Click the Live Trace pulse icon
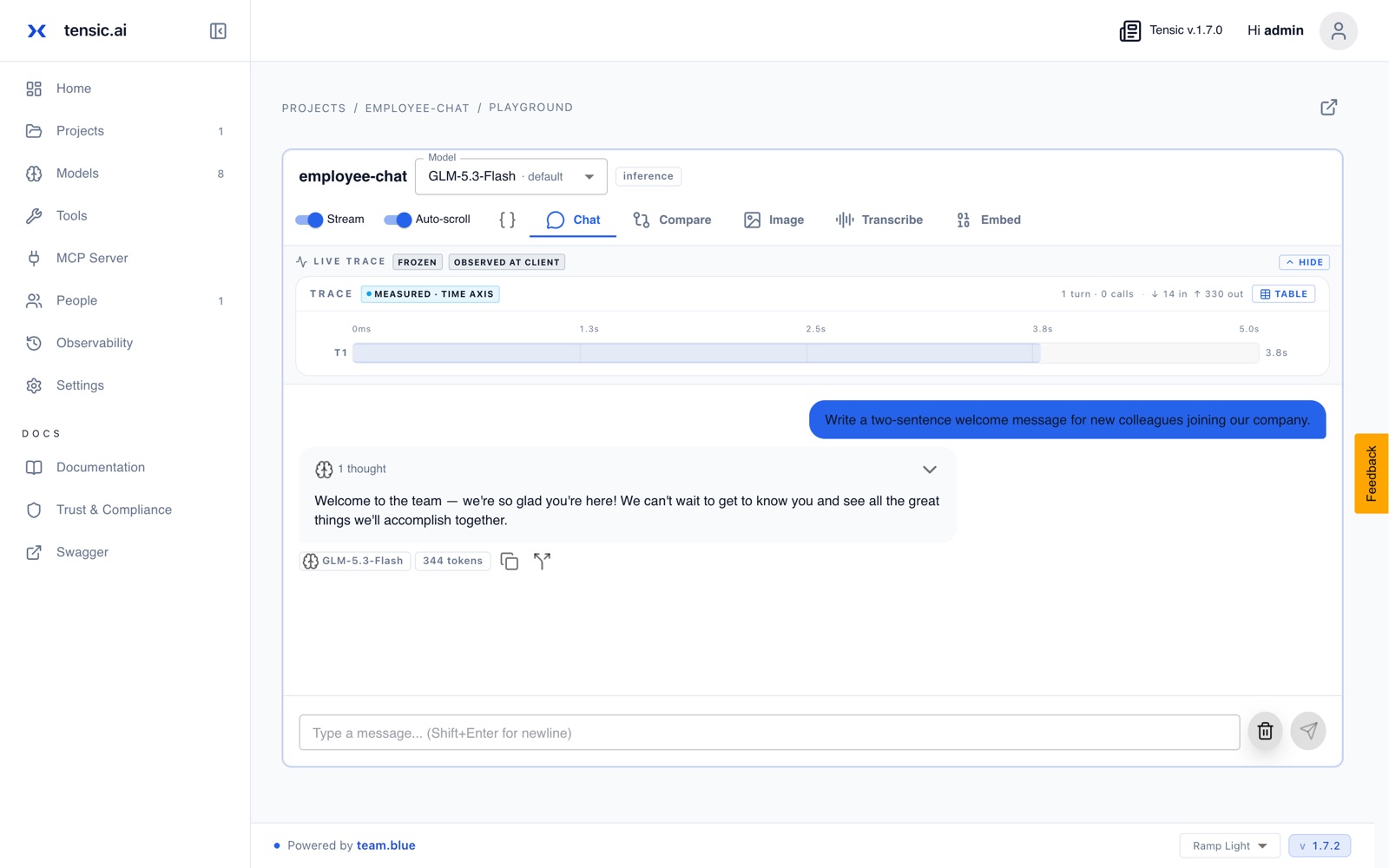1389x868 pixels. (x=301, y=261)
